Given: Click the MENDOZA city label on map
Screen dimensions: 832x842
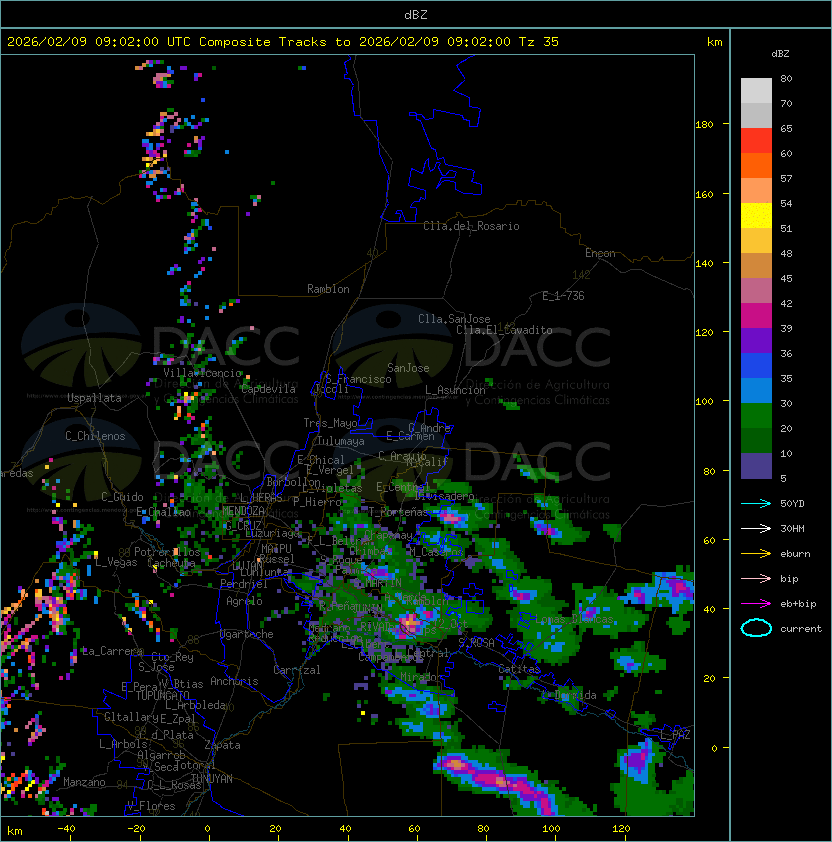Looking at the screenshot, I should tap(243, 511).
